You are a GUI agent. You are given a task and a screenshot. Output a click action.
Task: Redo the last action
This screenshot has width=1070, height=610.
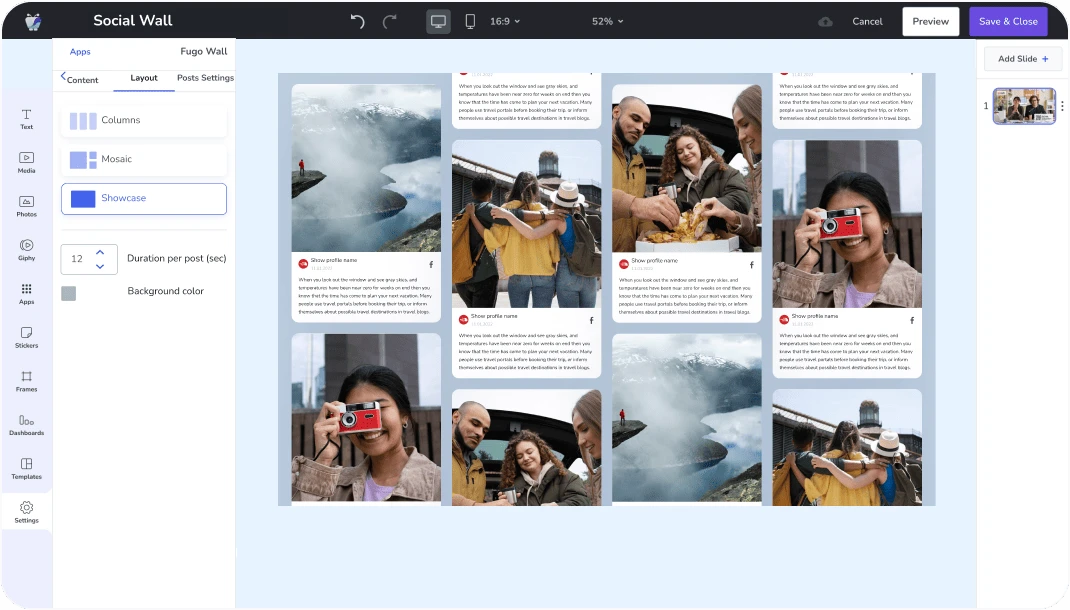390,21
